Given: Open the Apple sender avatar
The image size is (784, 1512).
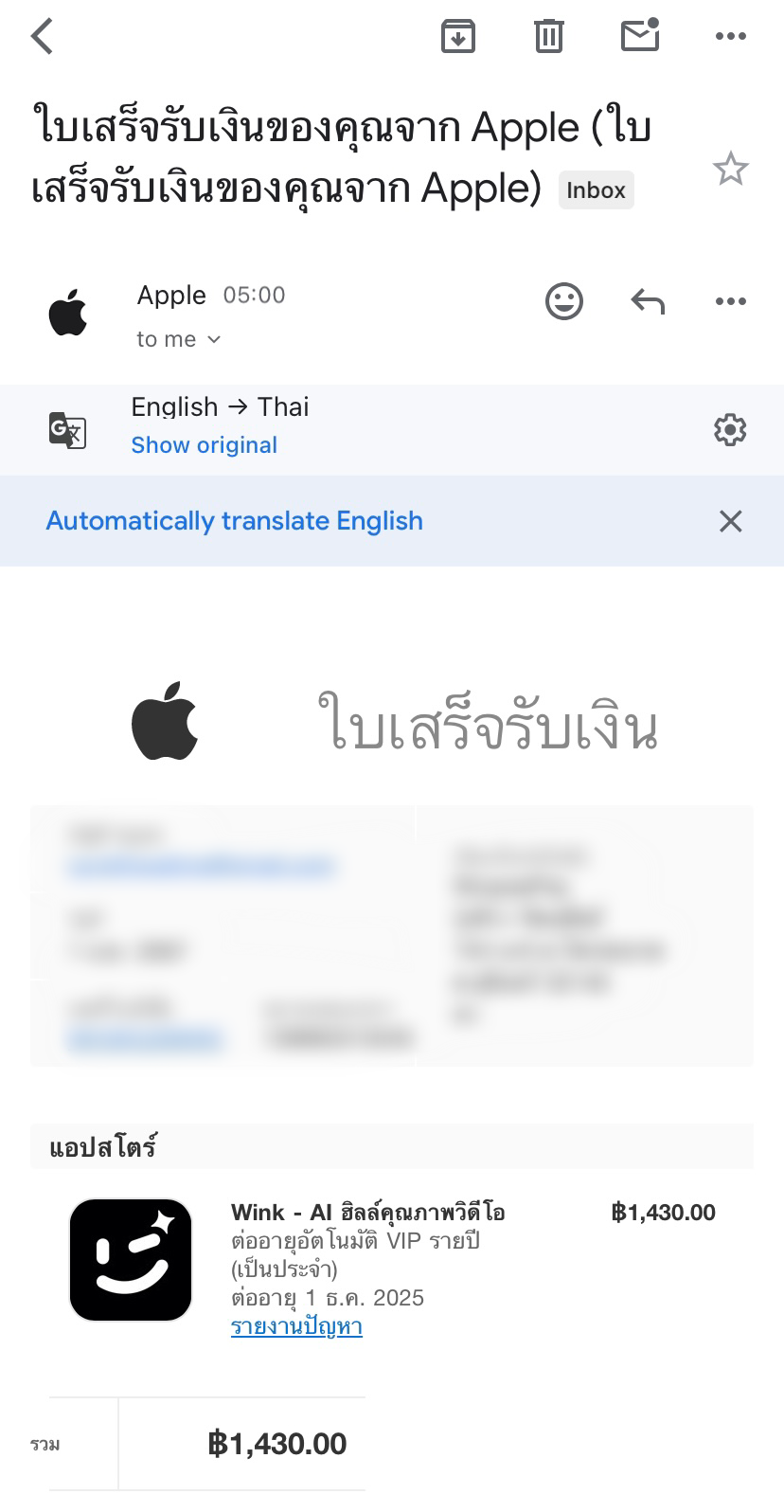Looking at the screenshot, I should tap(68, 314).
